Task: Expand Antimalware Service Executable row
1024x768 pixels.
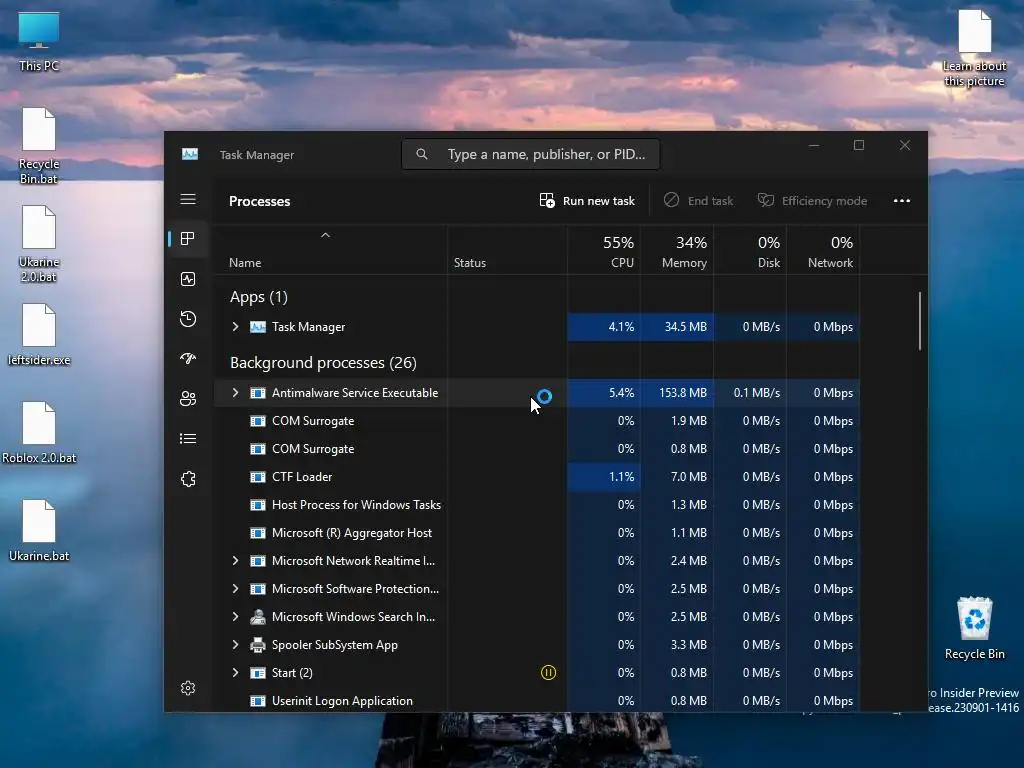Action: (236, 392)
